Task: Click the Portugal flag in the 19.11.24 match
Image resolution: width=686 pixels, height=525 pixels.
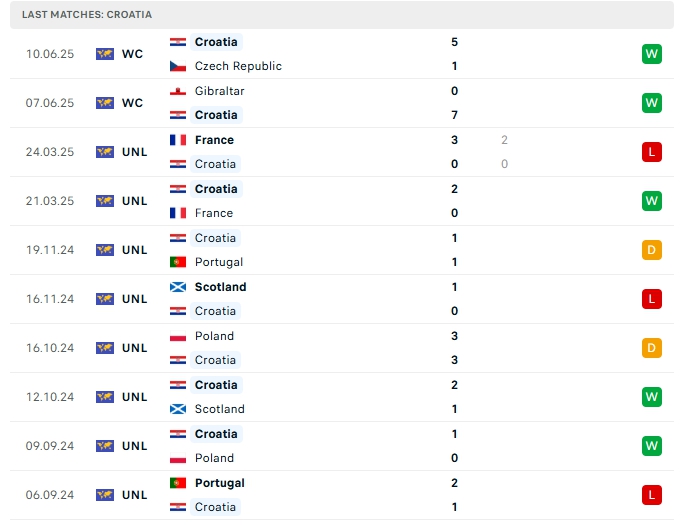Action: [178, 262]
